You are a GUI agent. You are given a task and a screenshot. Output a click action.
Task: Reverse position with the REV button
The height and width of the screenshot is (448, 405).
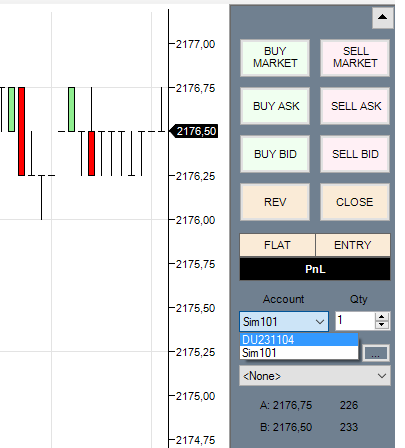275,202
